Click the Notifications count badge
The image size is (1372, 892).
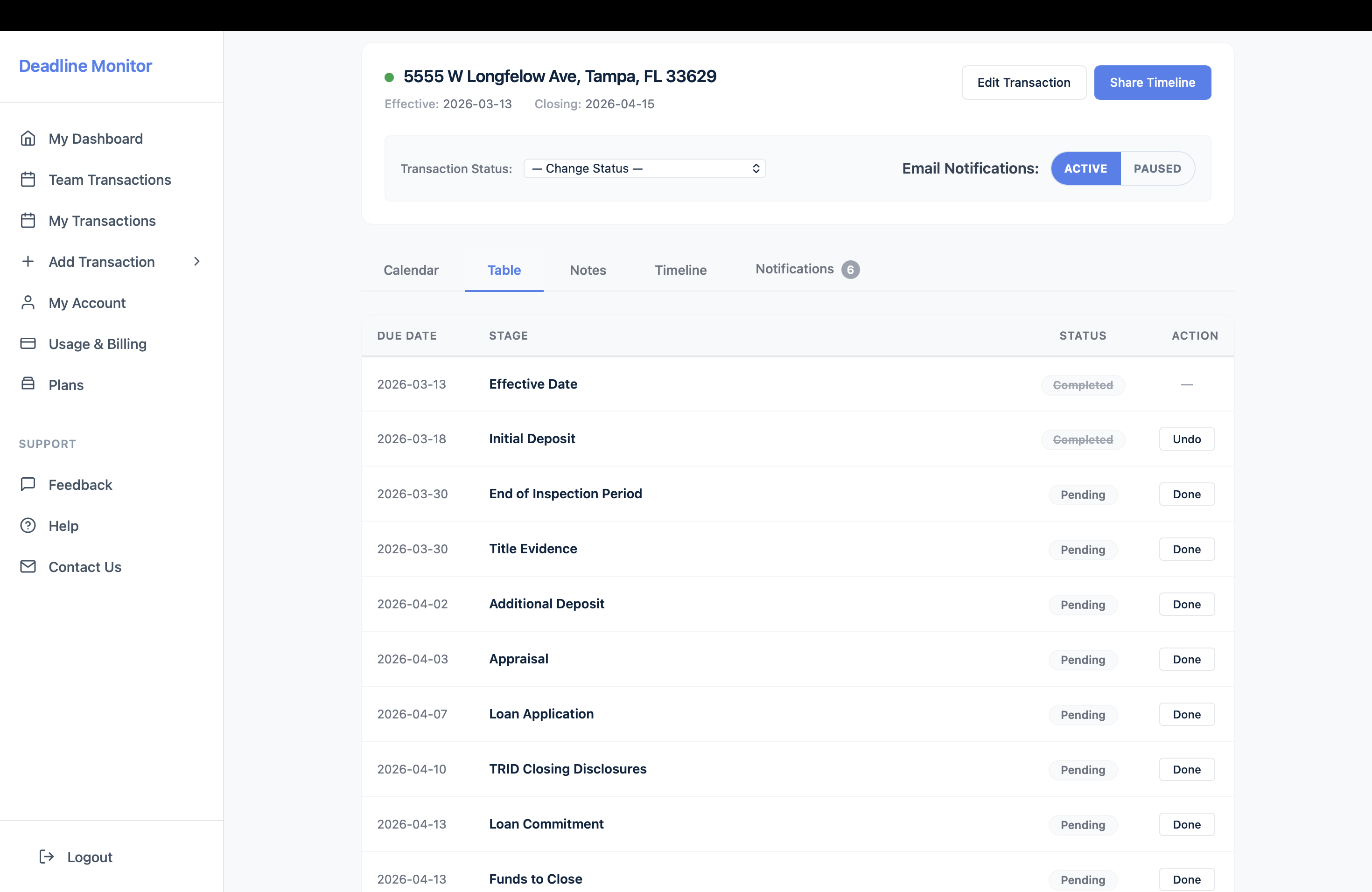(850, 270)
